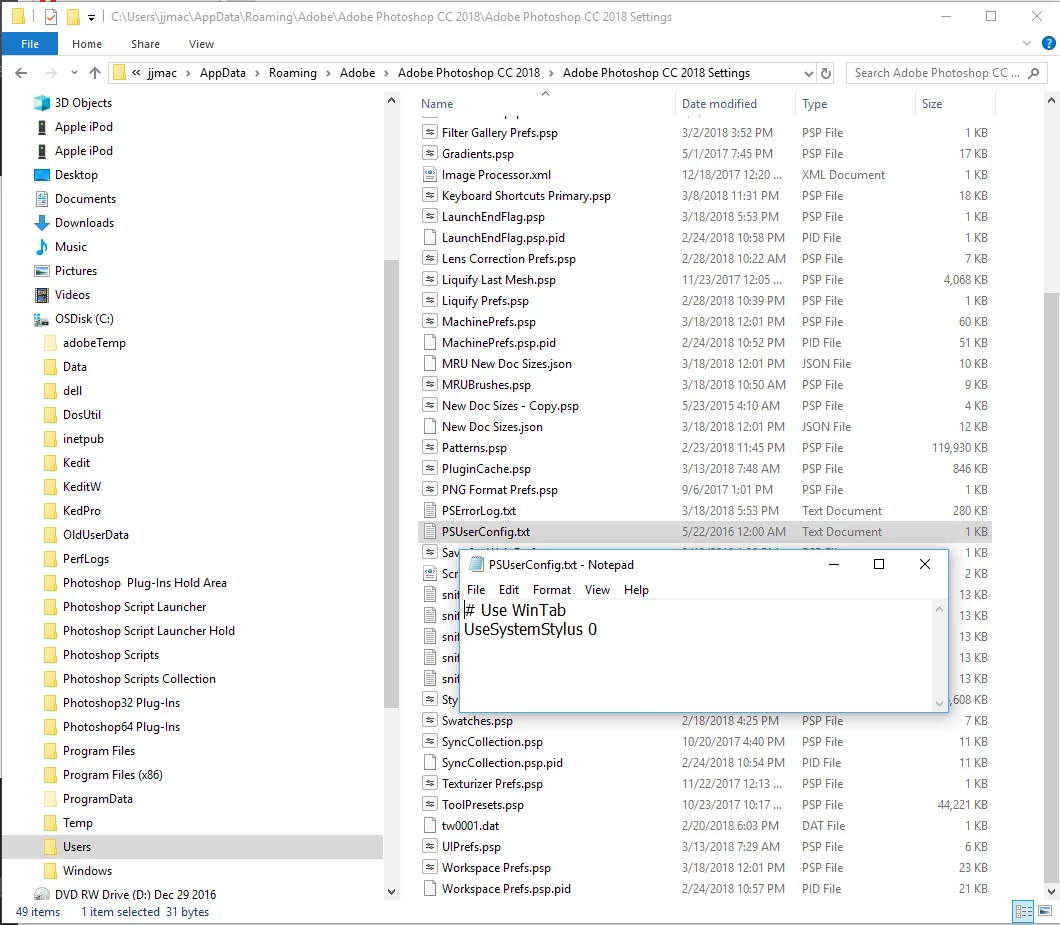Open the Photoshop Scripts Collection folder

[139, 679]
